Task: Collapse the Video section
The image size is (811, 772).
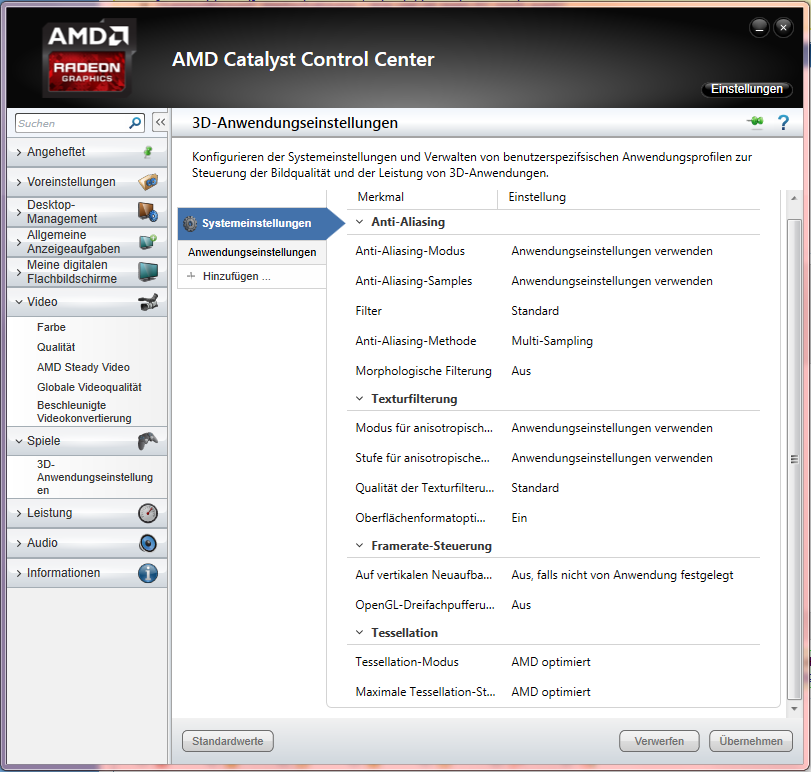Action: [19, 302]
